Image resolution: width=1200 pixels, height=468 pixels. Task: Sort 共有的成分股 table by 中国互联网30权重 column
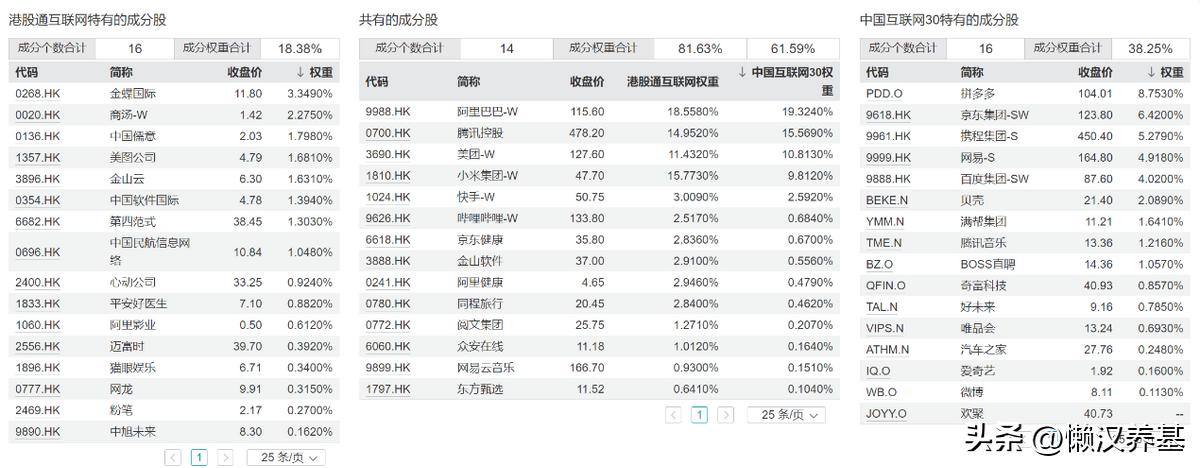[786, 81]
